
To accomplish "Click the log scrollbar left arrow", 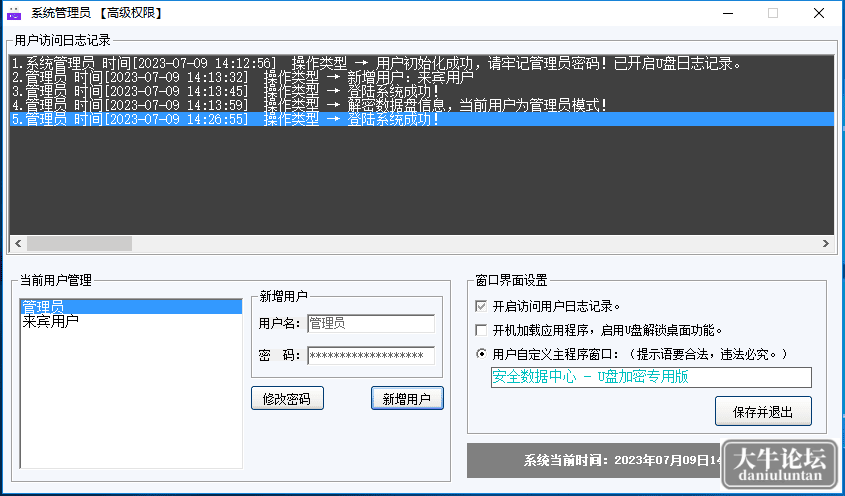I will click(x=18, y=244).
